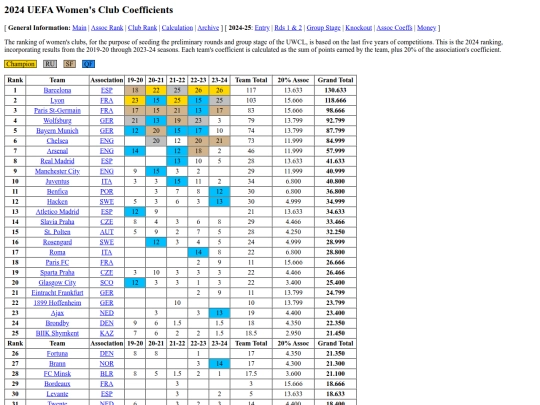Open the Ajax team link
Screen dimensions: 540x405
(57, 313)
